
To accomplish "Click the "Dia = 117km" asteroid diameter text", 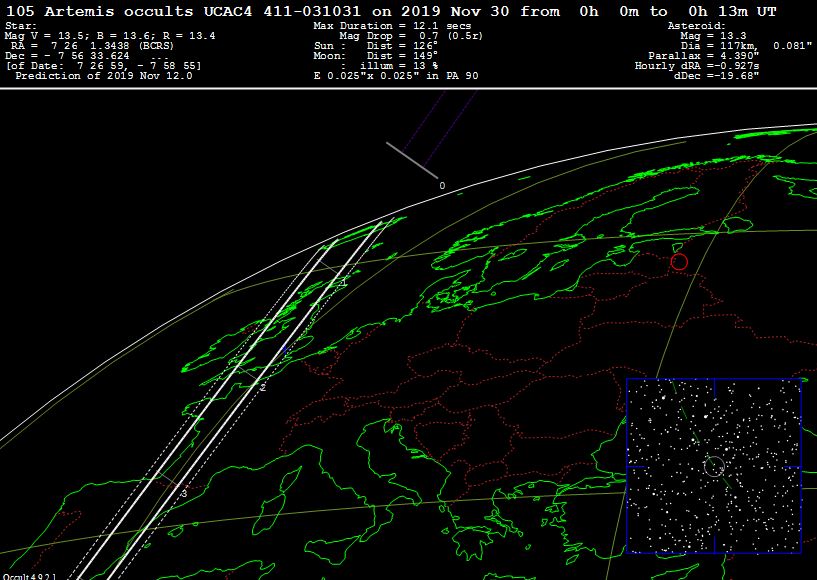I will [x=735, y=46].
